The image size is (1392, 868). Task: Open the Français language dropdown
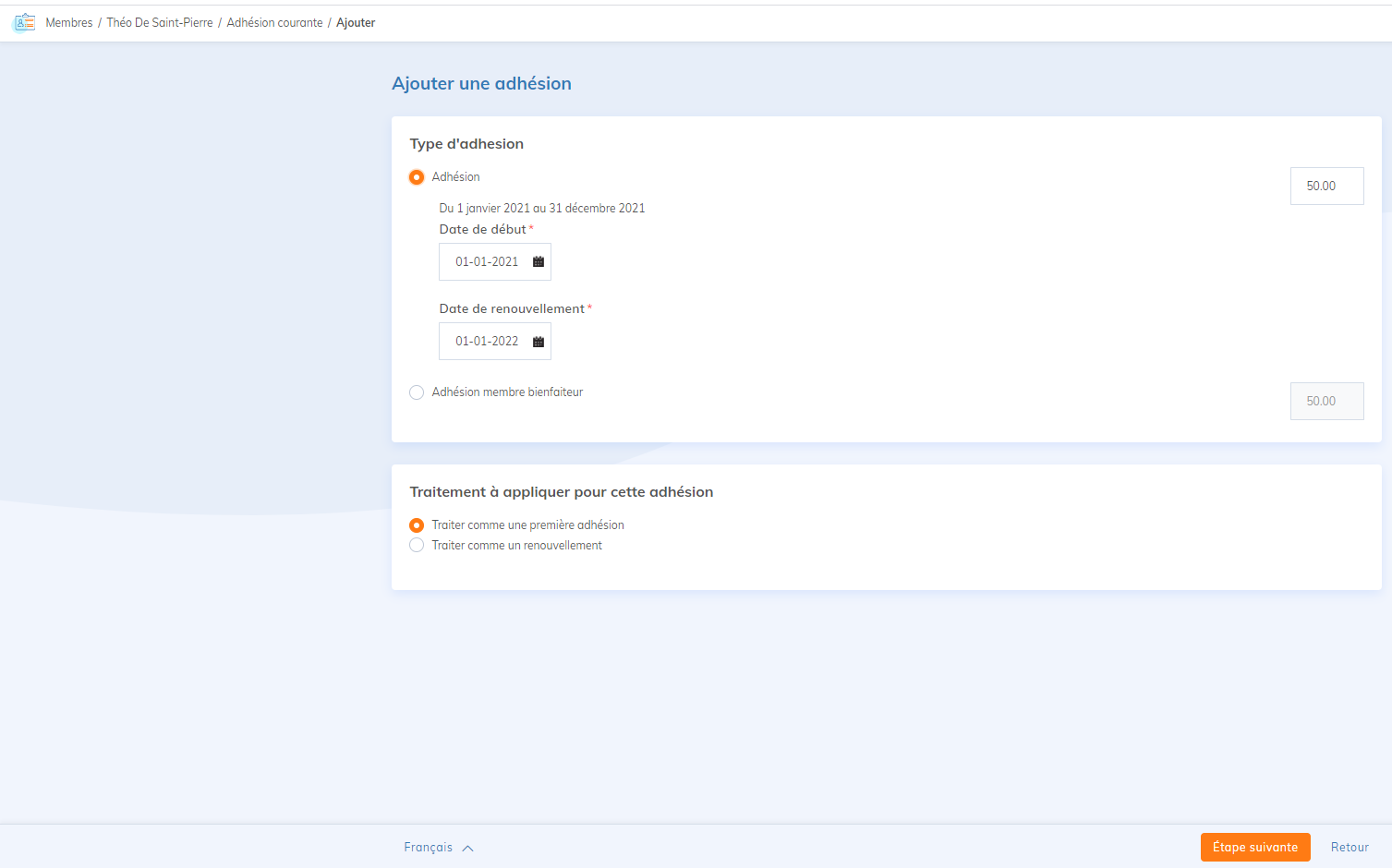(429, 848)
